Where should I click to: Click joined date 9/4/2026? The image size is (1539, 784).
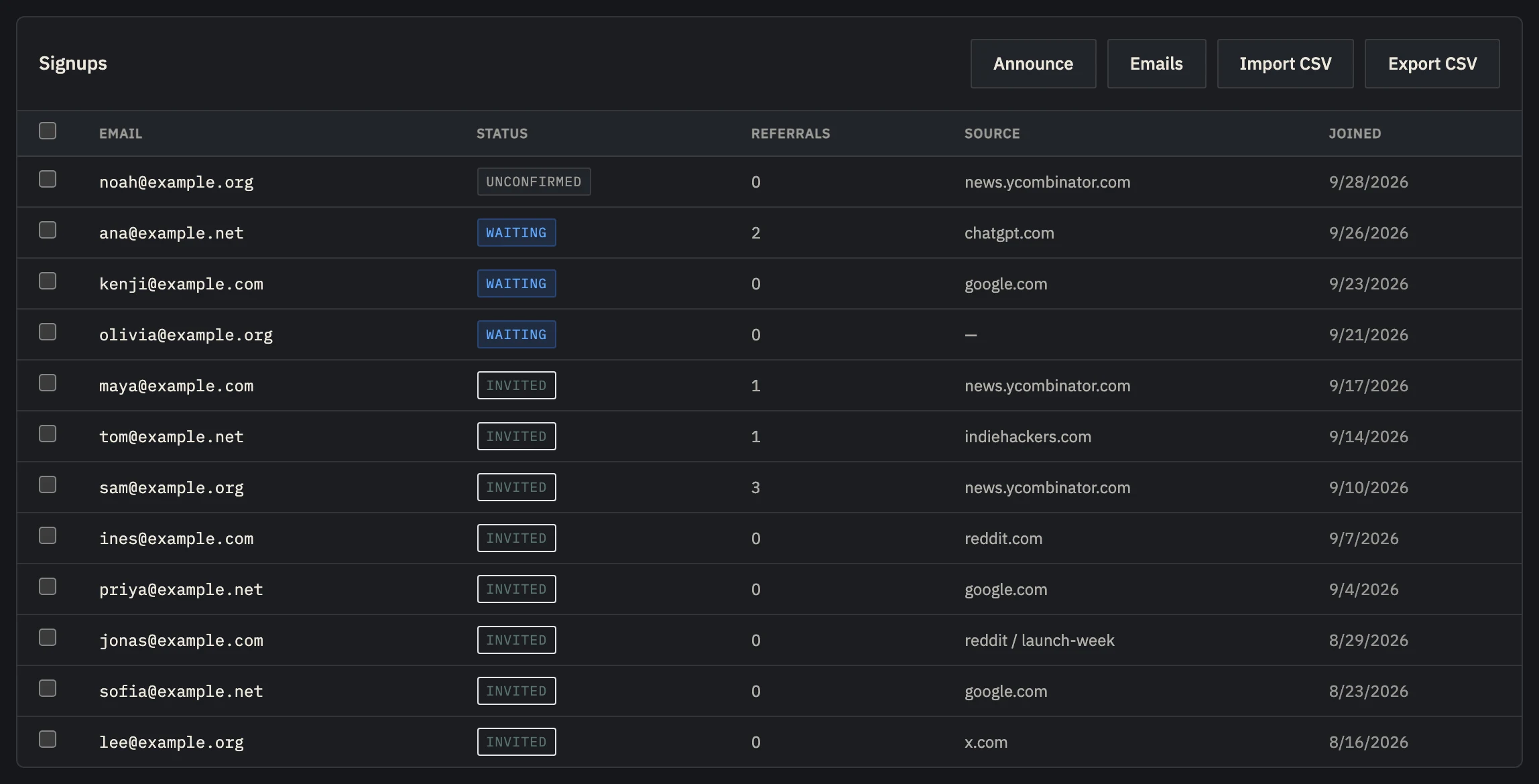tap(1363, 590)
